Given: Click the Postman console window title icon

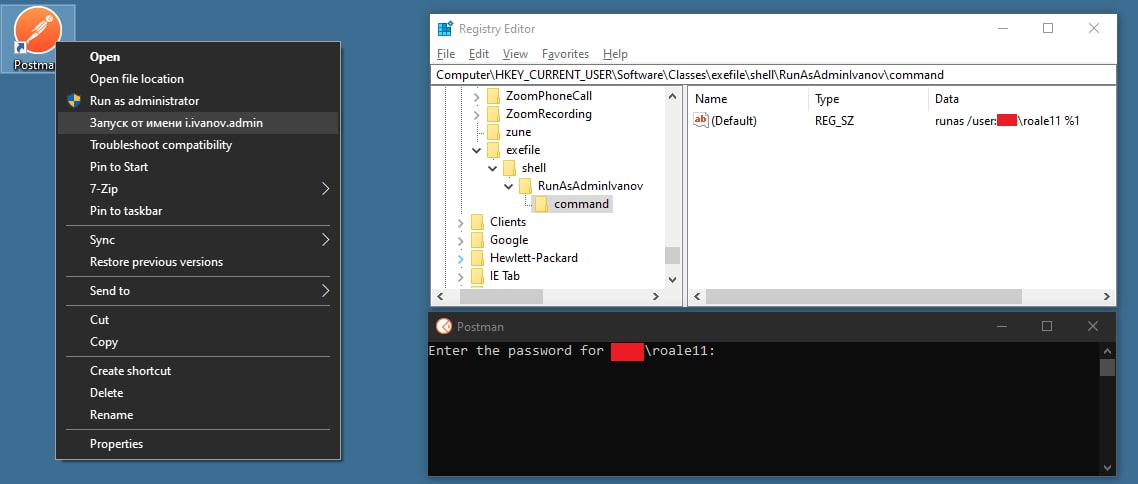Looking at the screenshot, I should click(443, 327).
